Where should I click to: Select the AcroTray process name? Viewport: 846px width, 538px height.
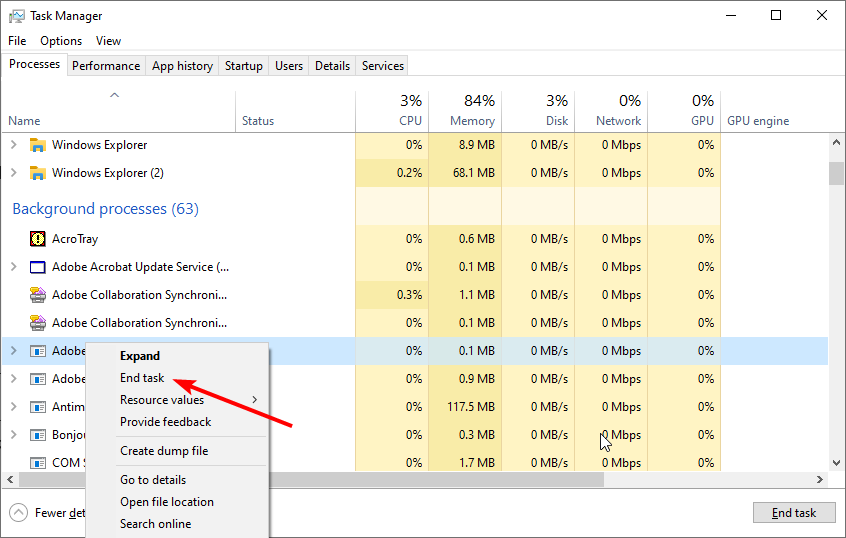click(75, 239)
